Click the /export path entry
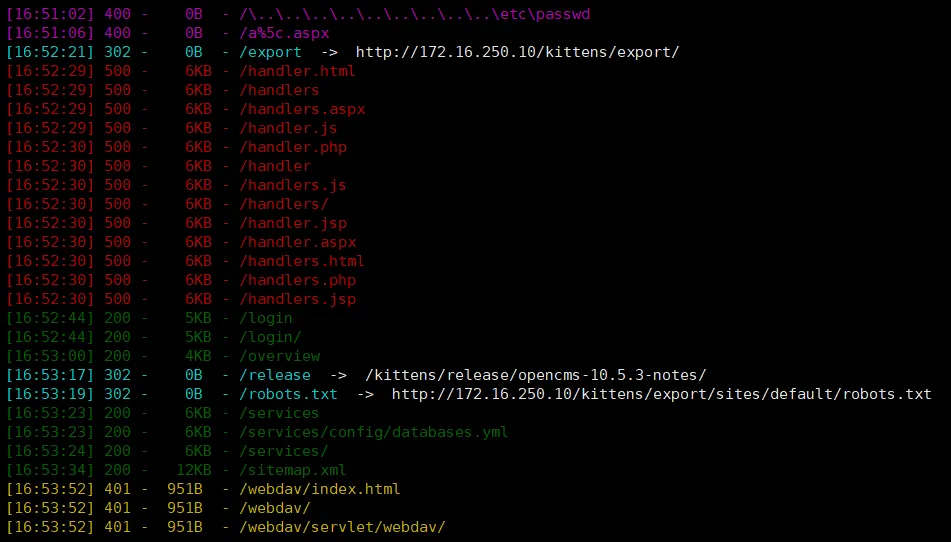This screenshot has width=951, height=542. click(x=270, y=52)
